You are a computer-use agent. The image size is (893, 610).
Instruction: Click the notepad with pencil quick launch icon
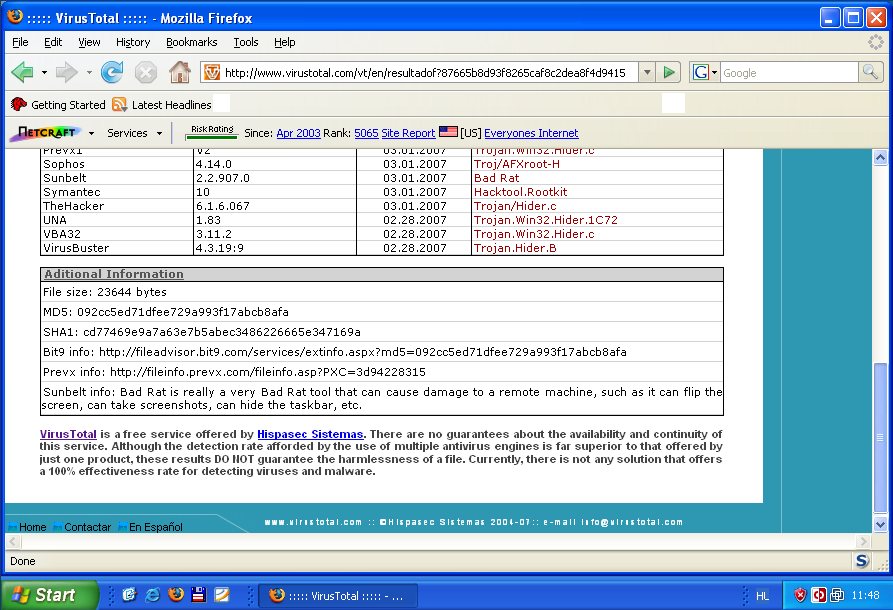pyautogui.click(x=222, y=595)
